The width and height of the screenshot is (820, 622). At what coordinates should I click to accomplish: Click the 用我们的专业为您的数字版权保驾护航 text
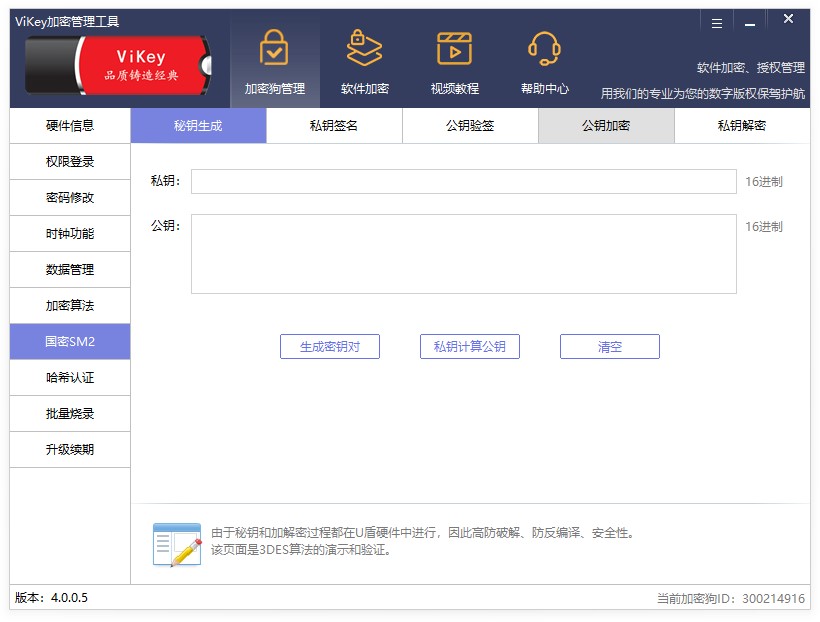(x=703, y=94)
